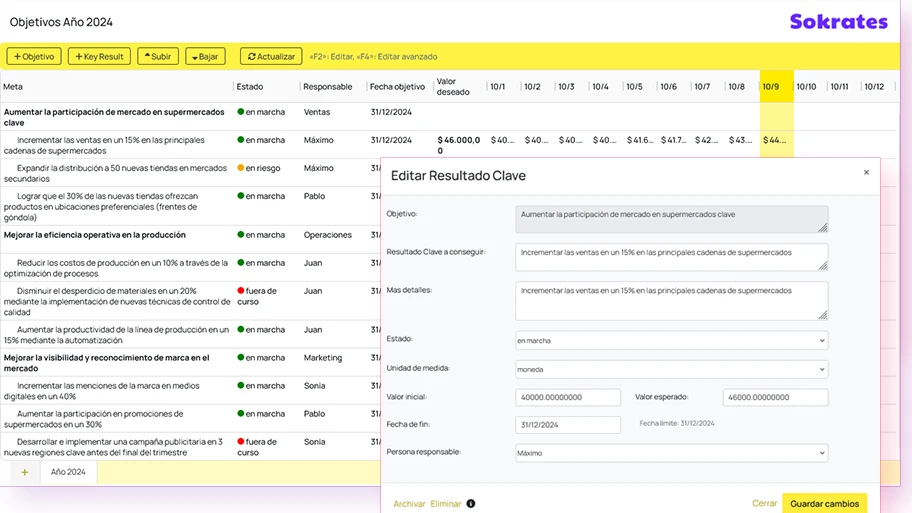Click the Subir button

coord(158,56)
